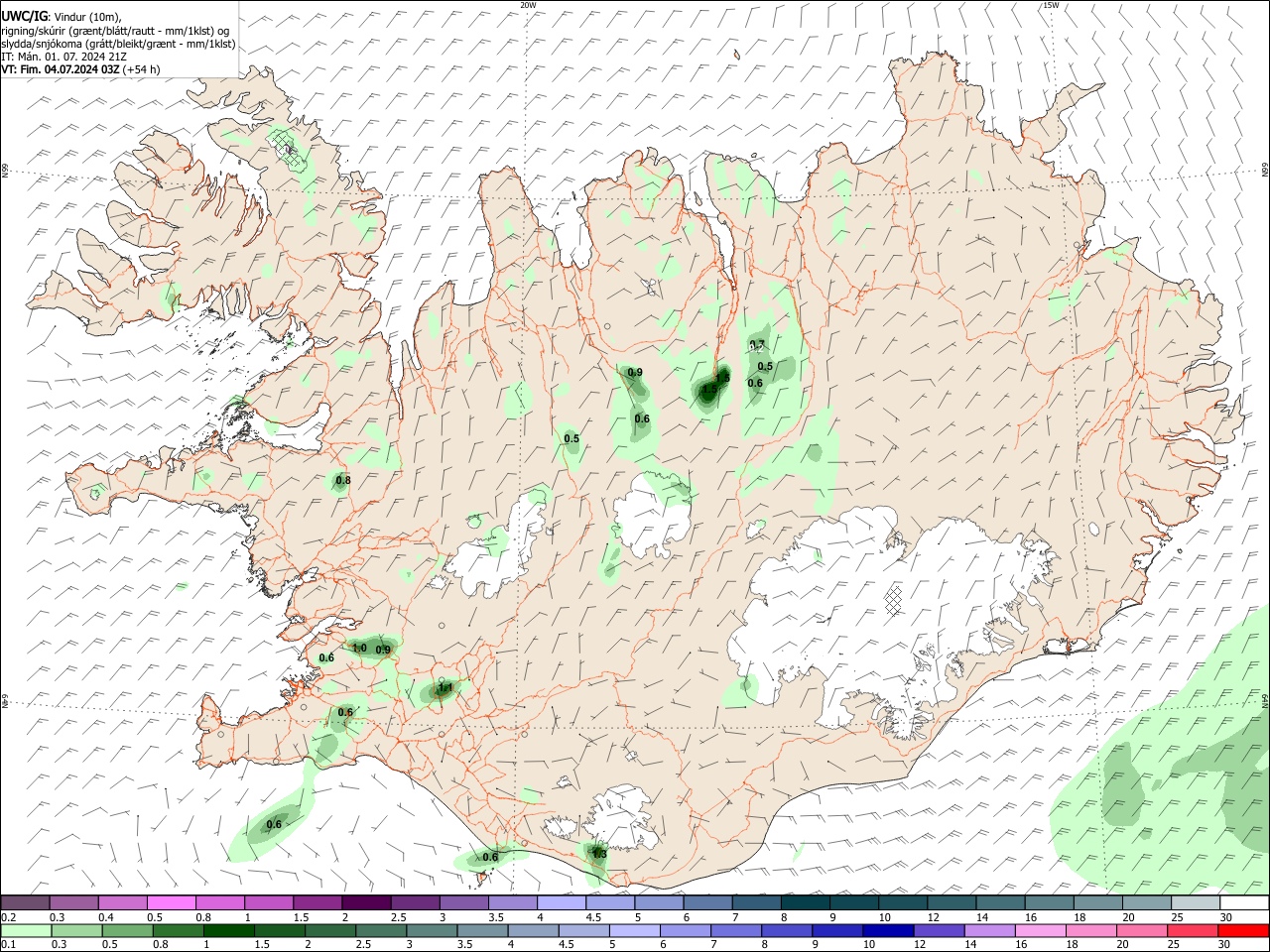The height and width of the screenshot is (952, 1270).
Task: Click the 'VT: Fim. 04.07.2024 03Z (+54 h)' line
Action: tap(80, 69)
